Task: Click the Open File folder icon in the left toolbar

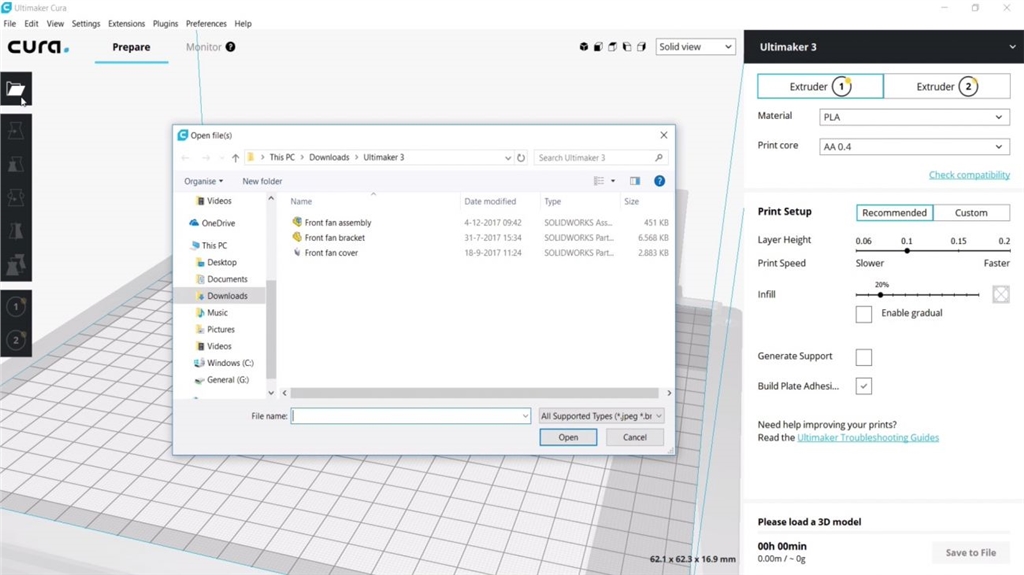Action: coord(16,89)
